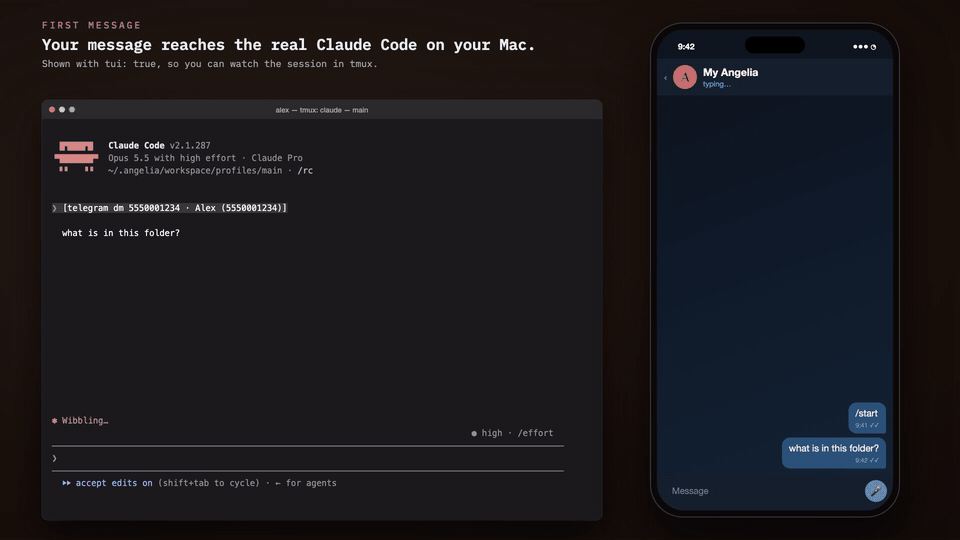Click the "(shift+tab to cycle)" hint
This screenshot has height=540, width=960.
pyautogui.click(x=209, y=483)
